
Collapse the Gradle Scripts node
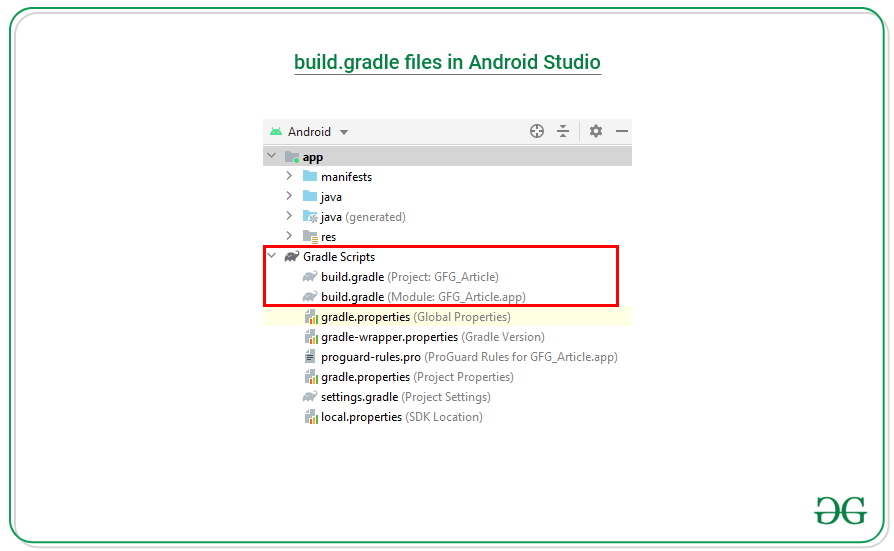[x=272, y=257]
